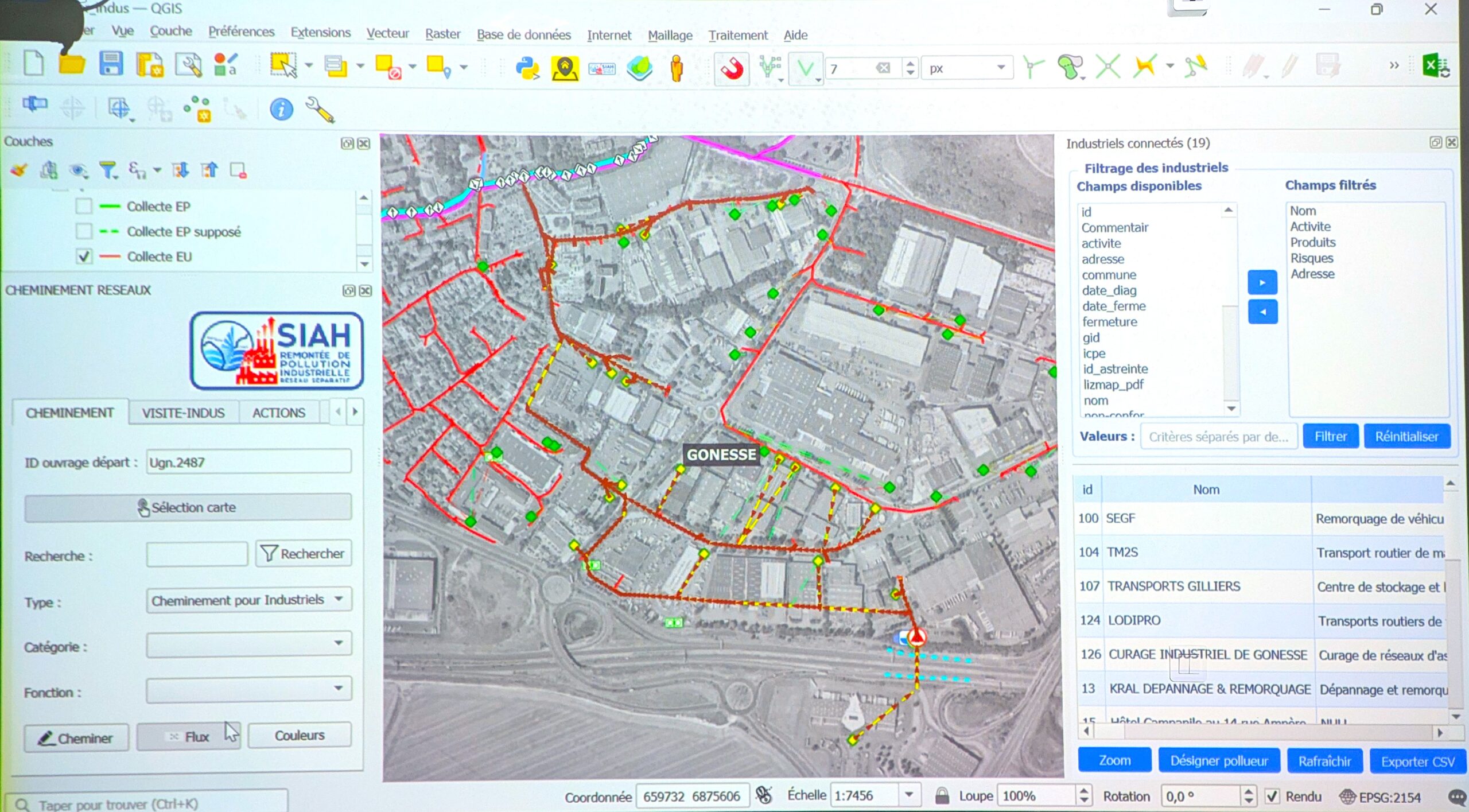
Task: Click the Cheminer button
Action: [76, 739]
